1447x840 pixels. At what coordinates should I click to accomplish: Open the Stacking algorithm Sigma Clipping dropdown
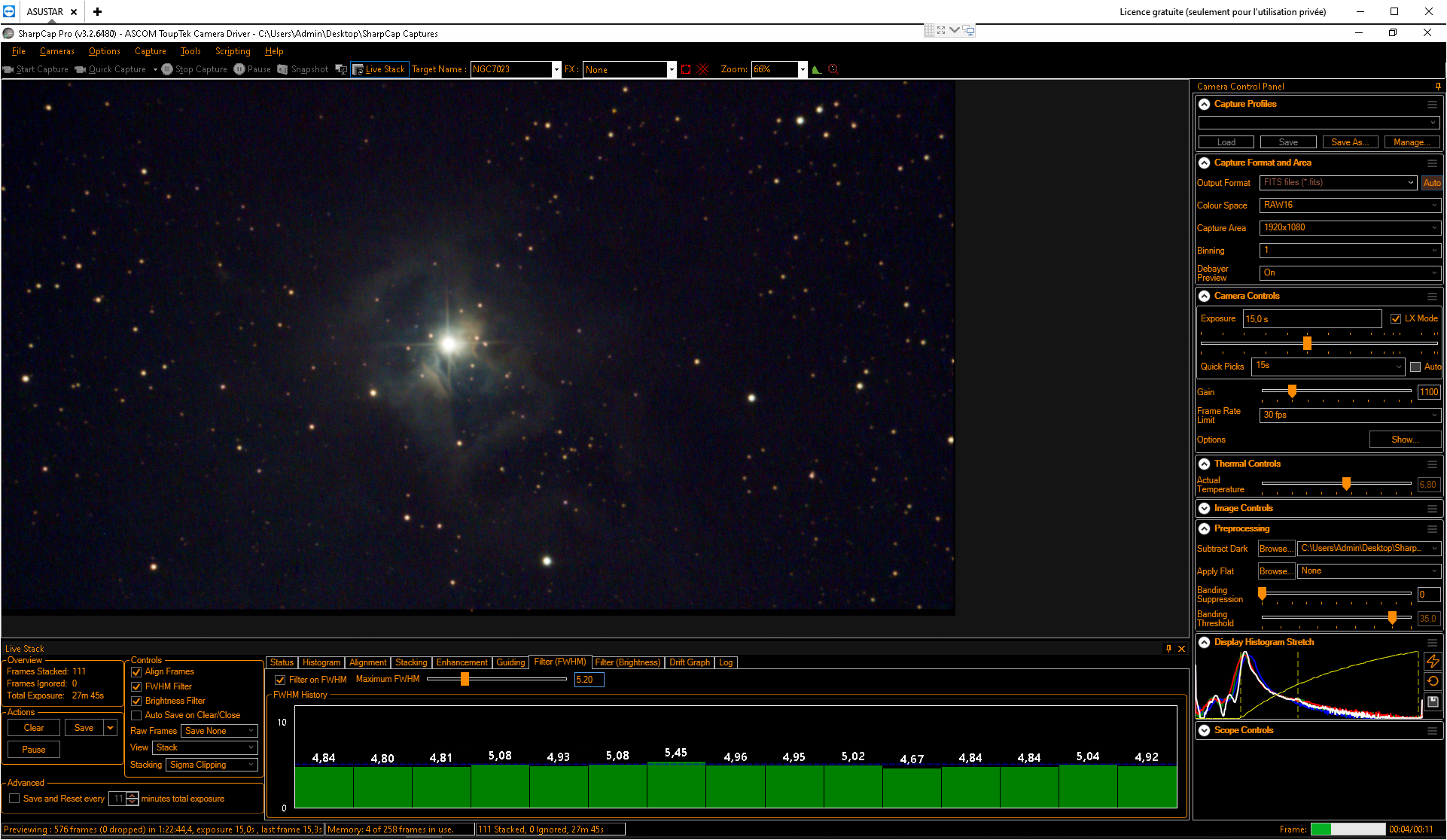[x=212, y=765]
